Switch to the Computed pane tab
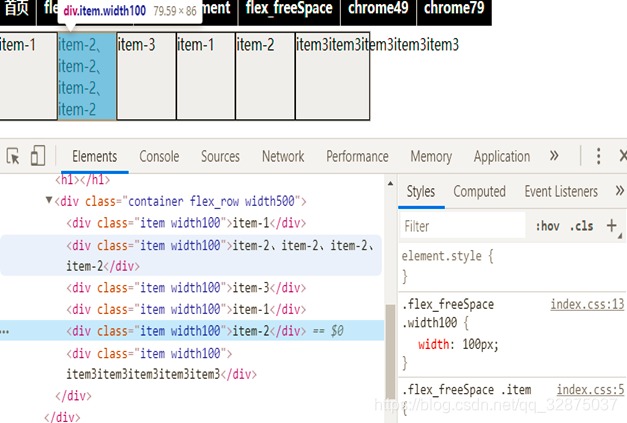Image resolution: width=627 pixels, height=423 pixels. click(x=479, y=192)
